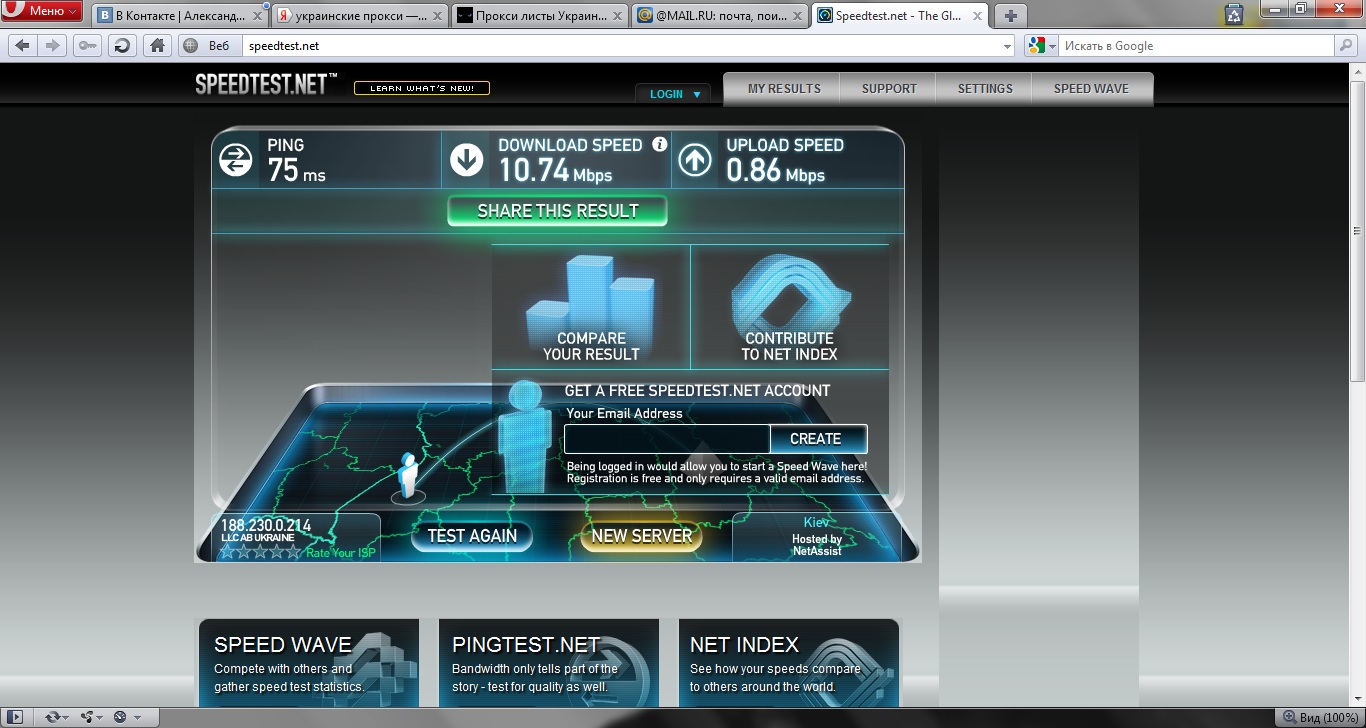Open the Learn What's New banner

(x=422, y=88)
